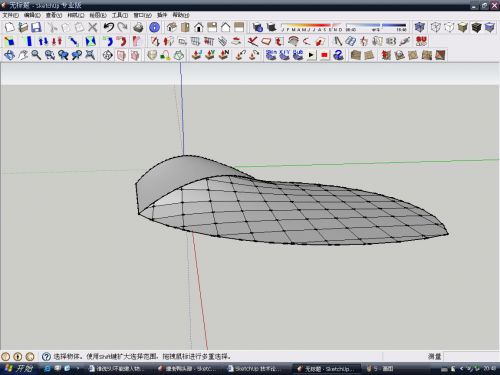Click the New file icon
The height and width of the screenshot is (375, 500).
9,27
